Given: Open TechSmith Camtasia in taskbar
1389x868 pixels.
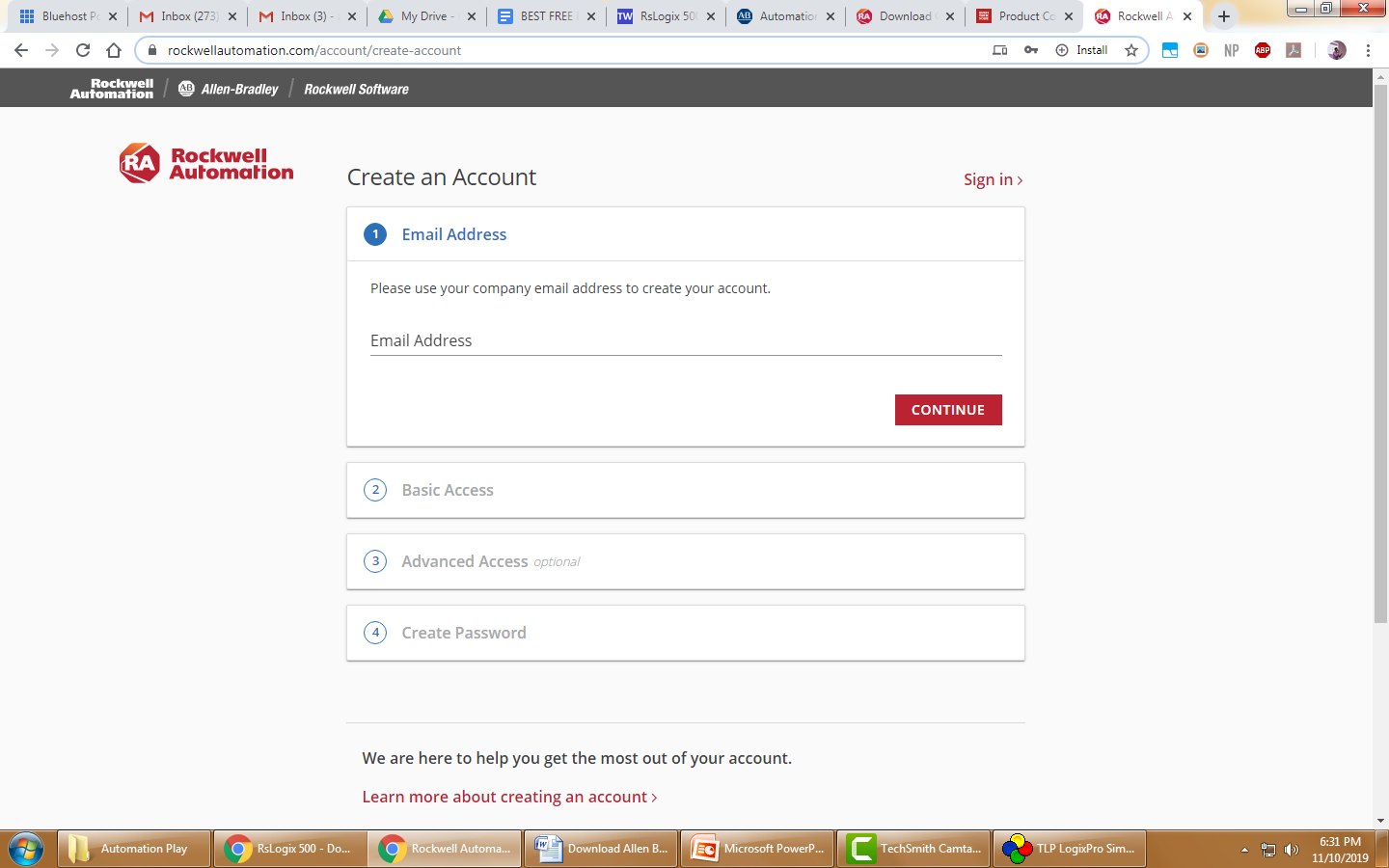Looking at the screenshot, I should [915, 849].
